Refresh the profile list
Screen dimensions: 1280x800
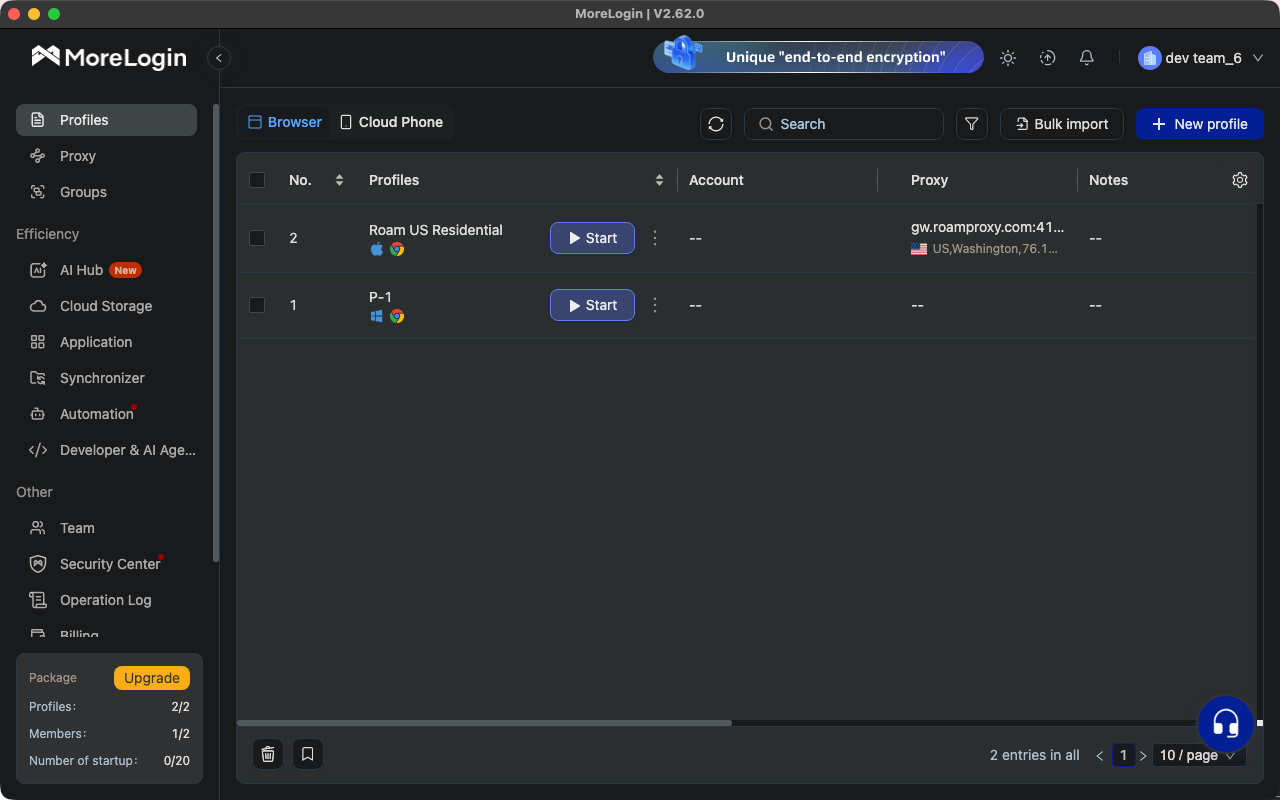point(716,124)
